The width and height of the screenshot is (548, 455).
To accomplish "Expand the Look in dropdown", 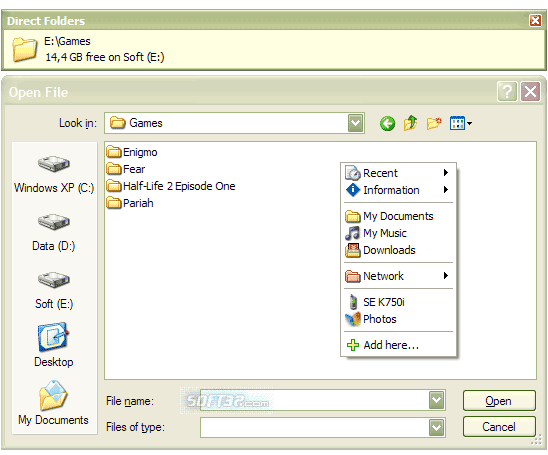I will tap(355, 123).
